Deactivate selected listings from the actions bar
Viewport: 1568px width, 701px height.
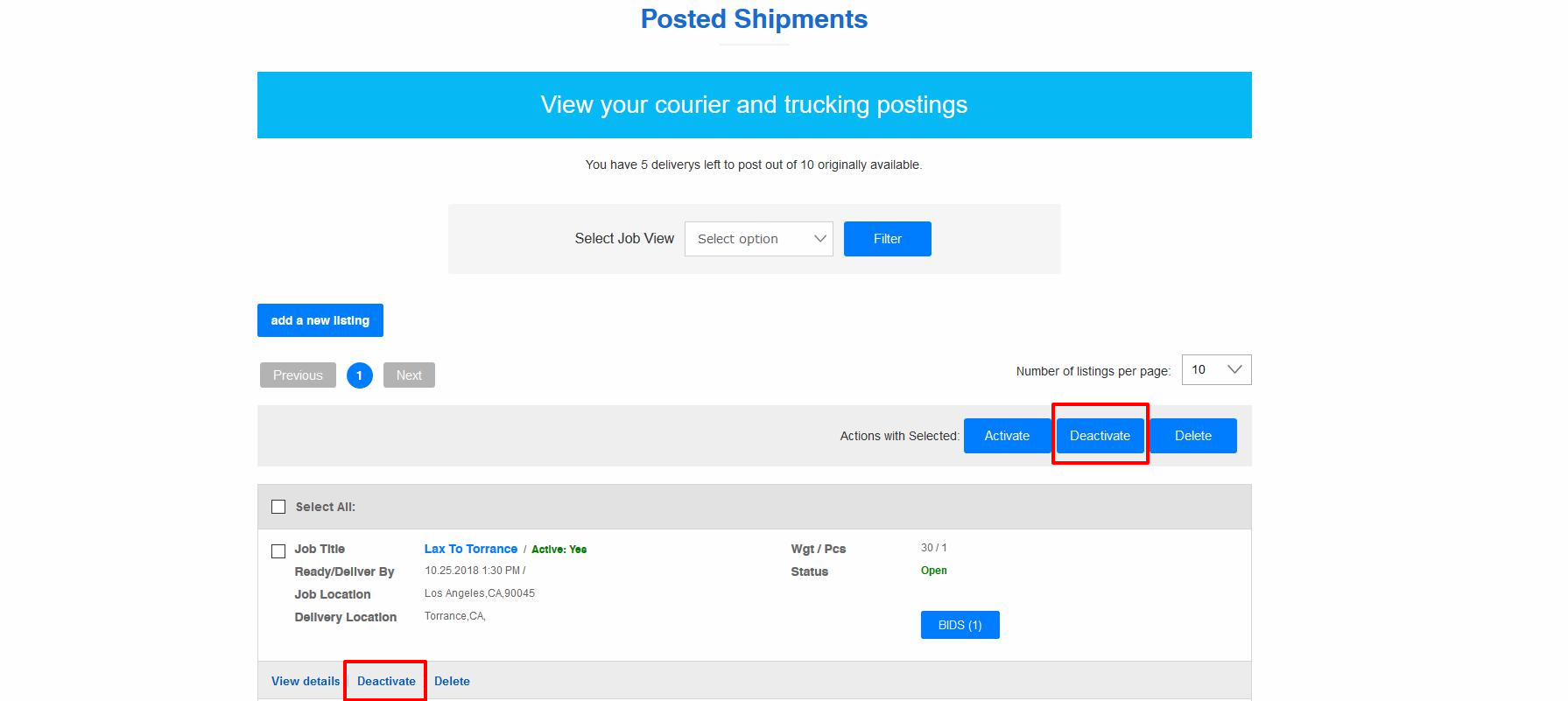(x=1100, y=436)
